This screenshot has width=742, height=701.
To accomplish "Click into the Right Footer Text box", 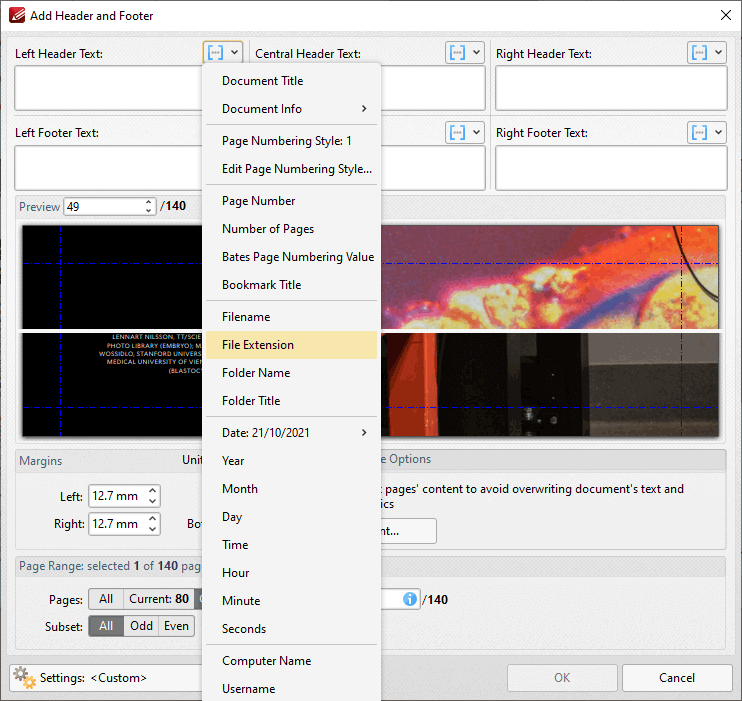I will pyautogui.click(x=611, y=168).
